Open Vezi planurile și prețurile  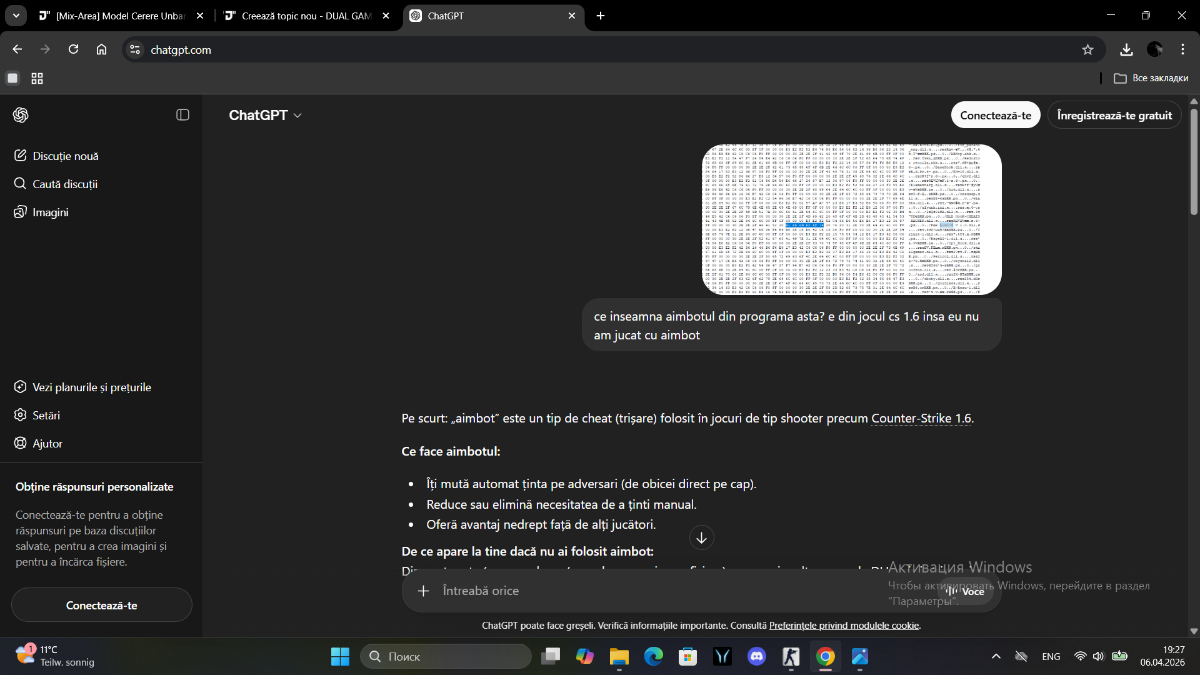pyautogui.click(x=91, y=387)
